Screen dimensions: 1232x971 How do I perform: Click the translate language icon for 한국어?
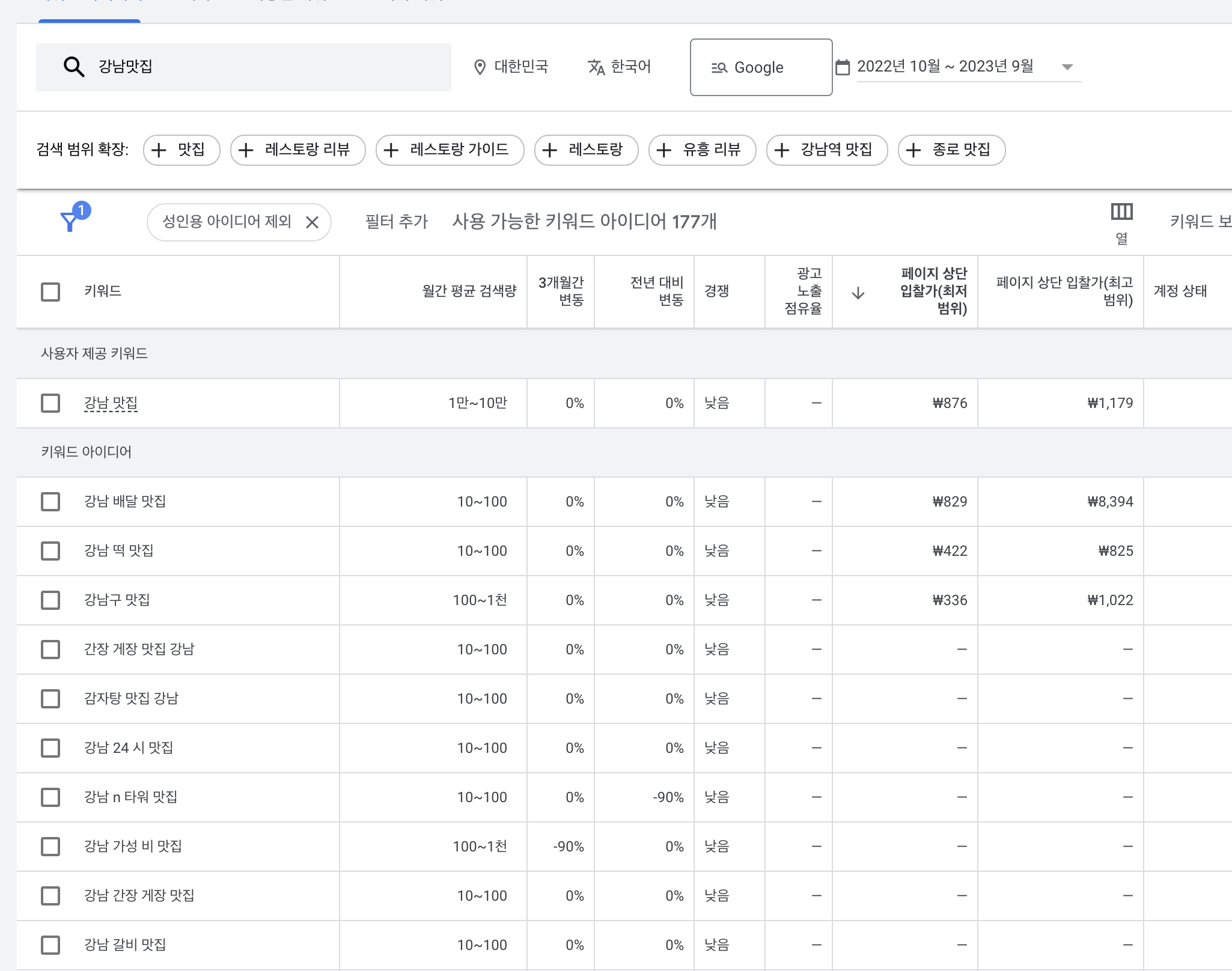(596, 67)
